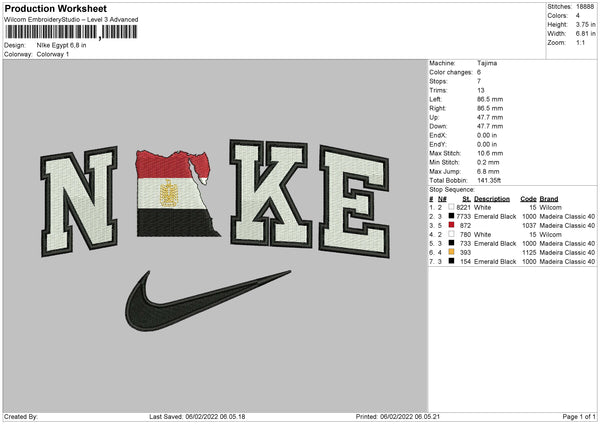The width and height of the screenshot is (600, 424).
Task: Click the 'Page 1 of 1' footer text
Action: (579, 416)
